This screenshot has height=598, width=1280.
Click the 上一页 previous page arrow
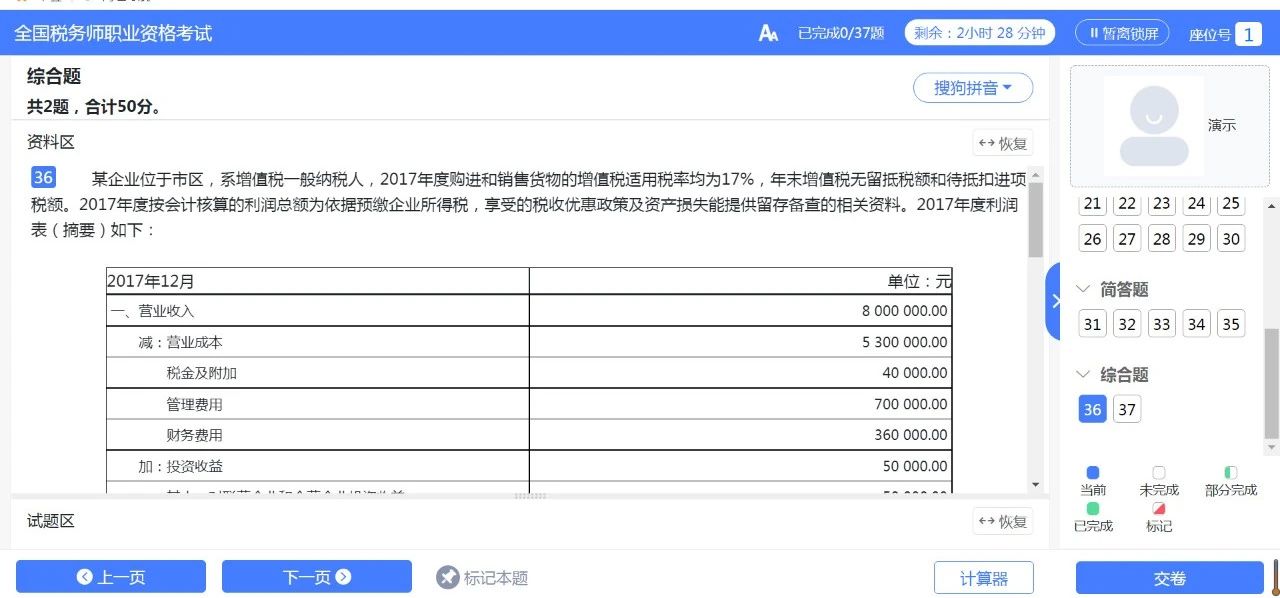point(85,577)
